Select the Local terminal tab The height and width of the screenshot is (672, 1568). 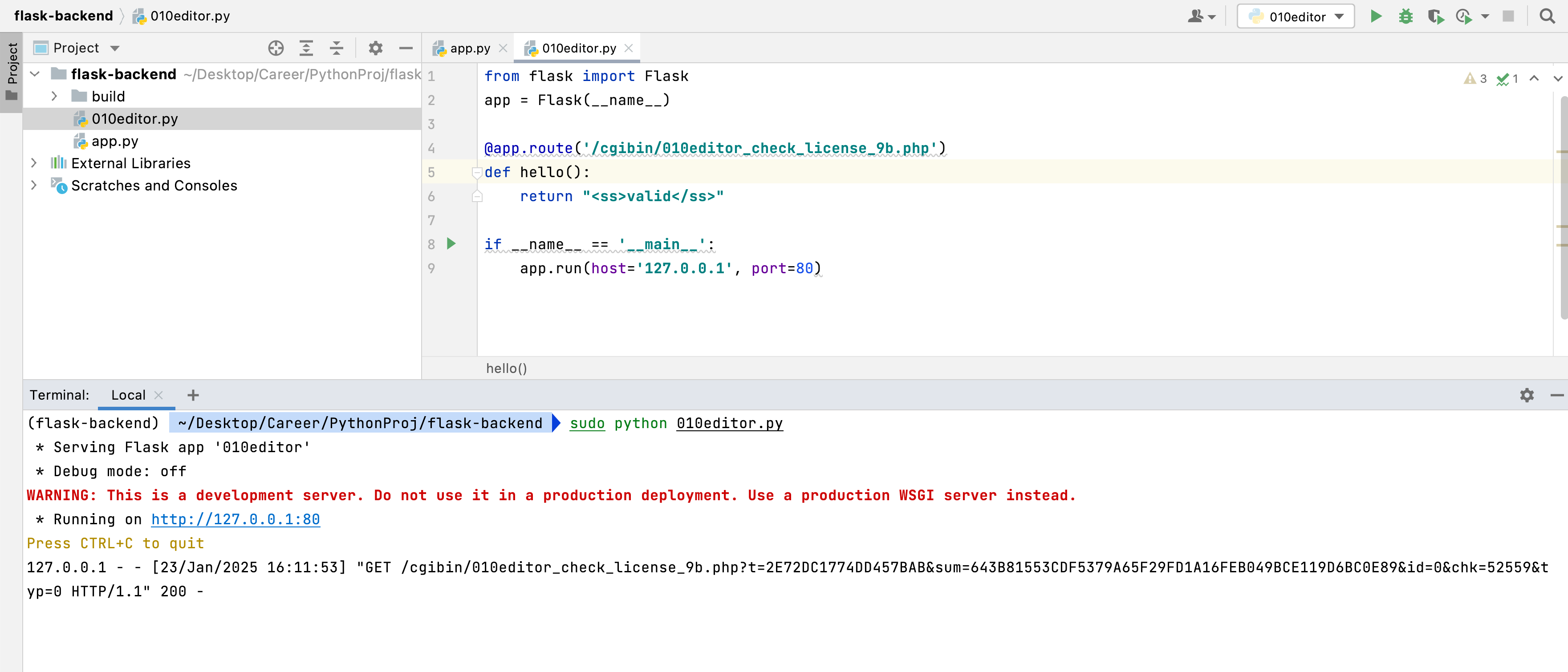coord(128,395)
